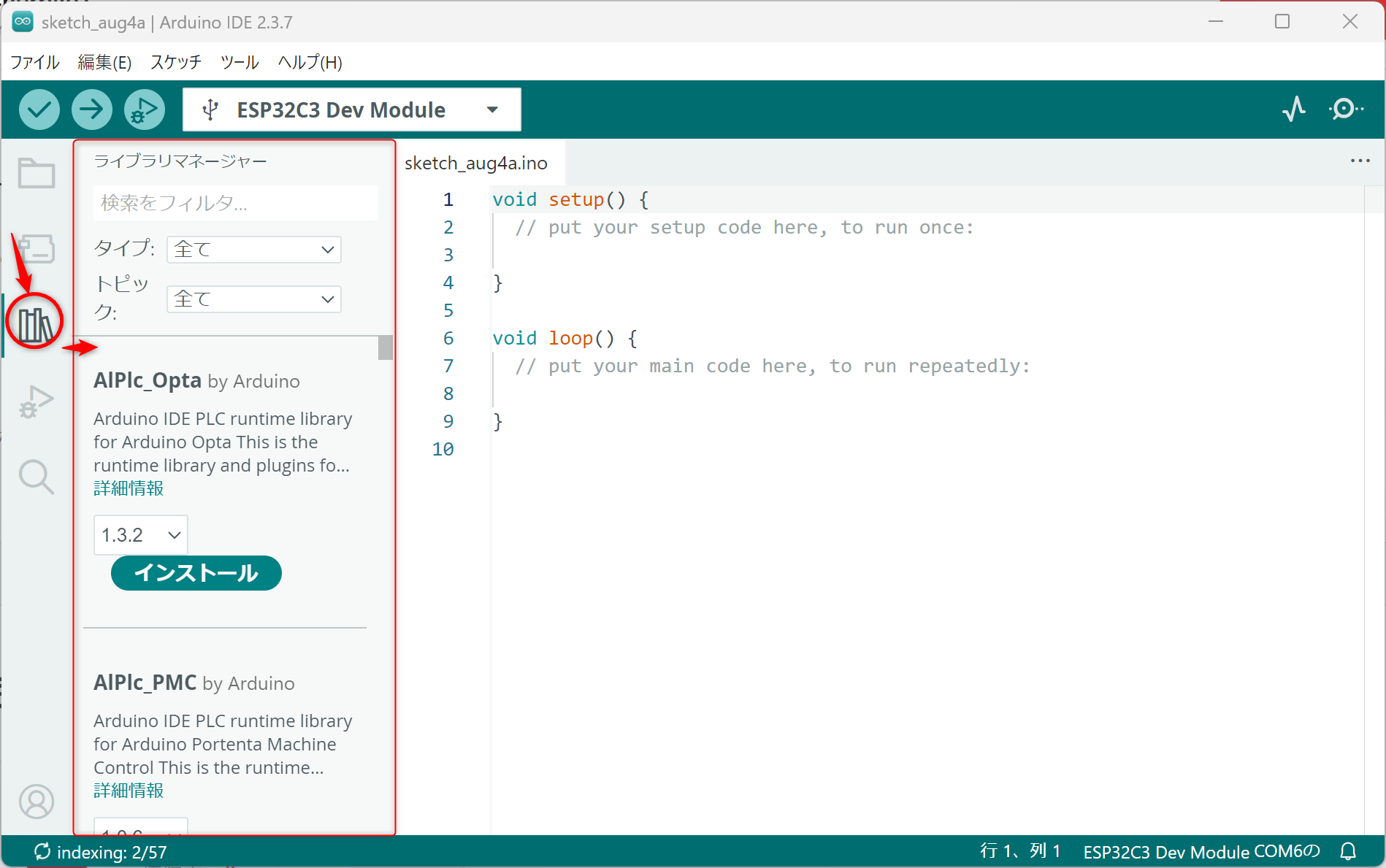
Task: Click 行 1、列 1 cursor position status
Action: pos(1020,851)
